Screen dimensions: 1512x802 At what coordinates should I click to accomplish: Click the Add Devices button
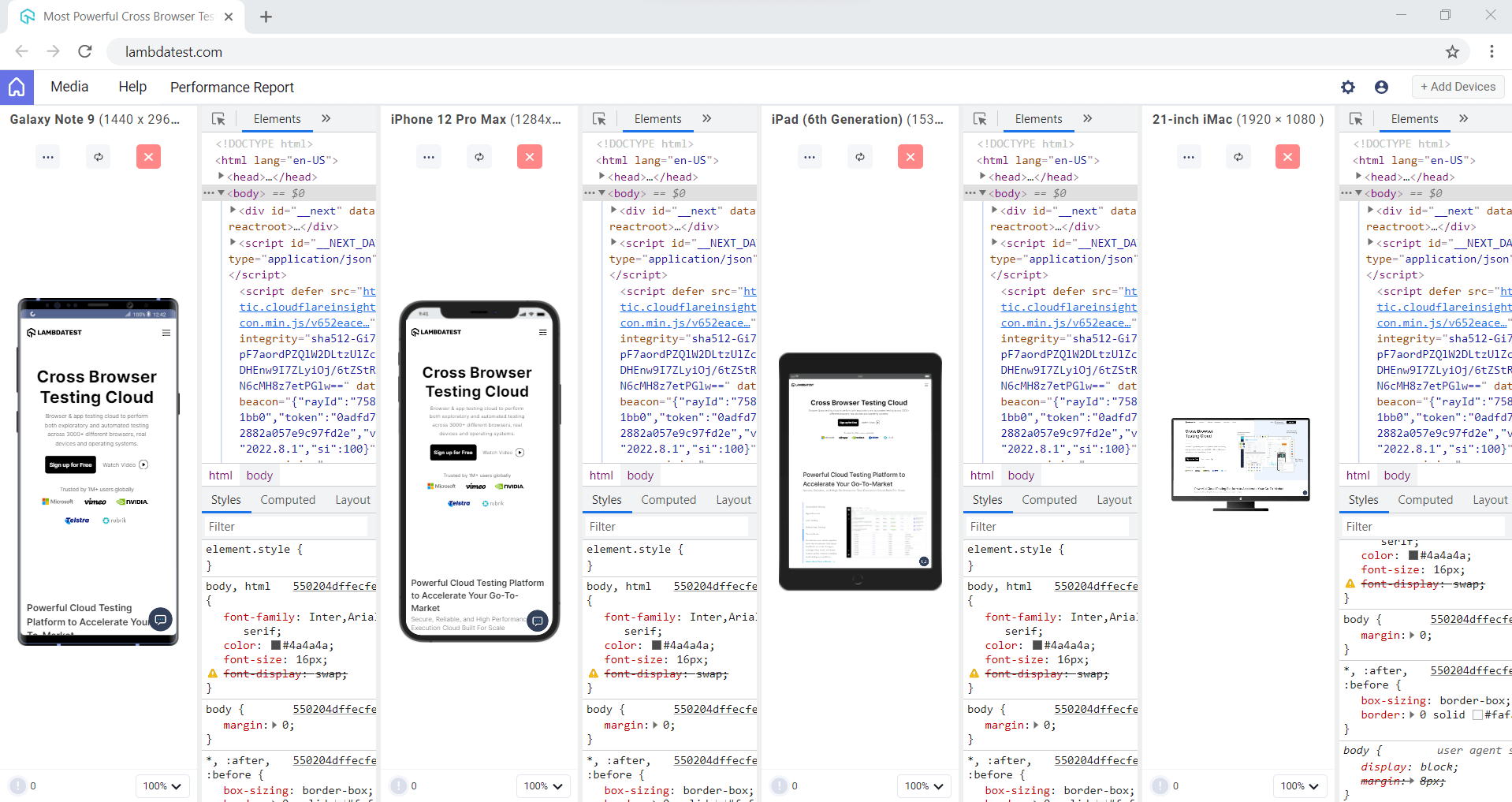1457,87
